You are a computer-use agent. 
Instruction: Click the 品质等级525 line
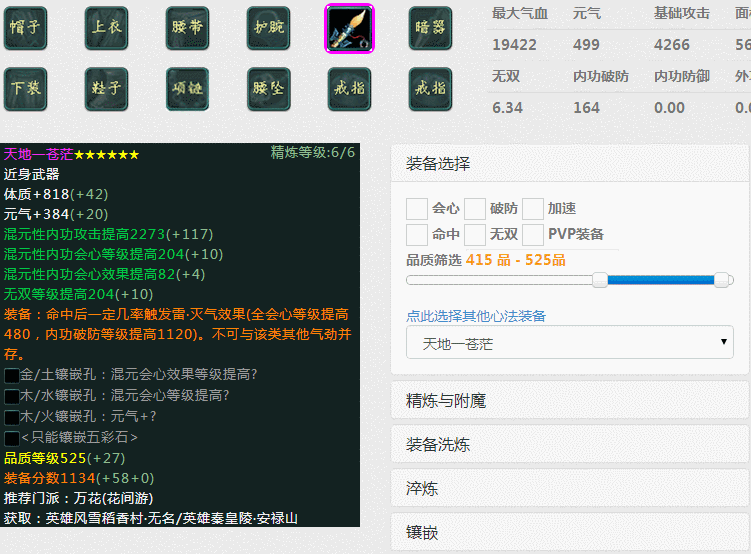pos(64,458)
